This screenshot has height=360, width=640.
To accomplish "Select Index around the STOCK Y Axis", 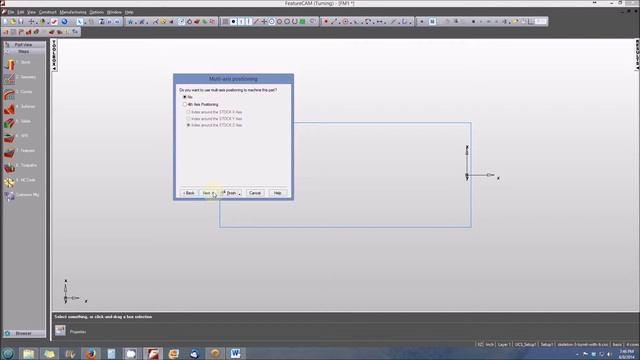I will [188, 118].
